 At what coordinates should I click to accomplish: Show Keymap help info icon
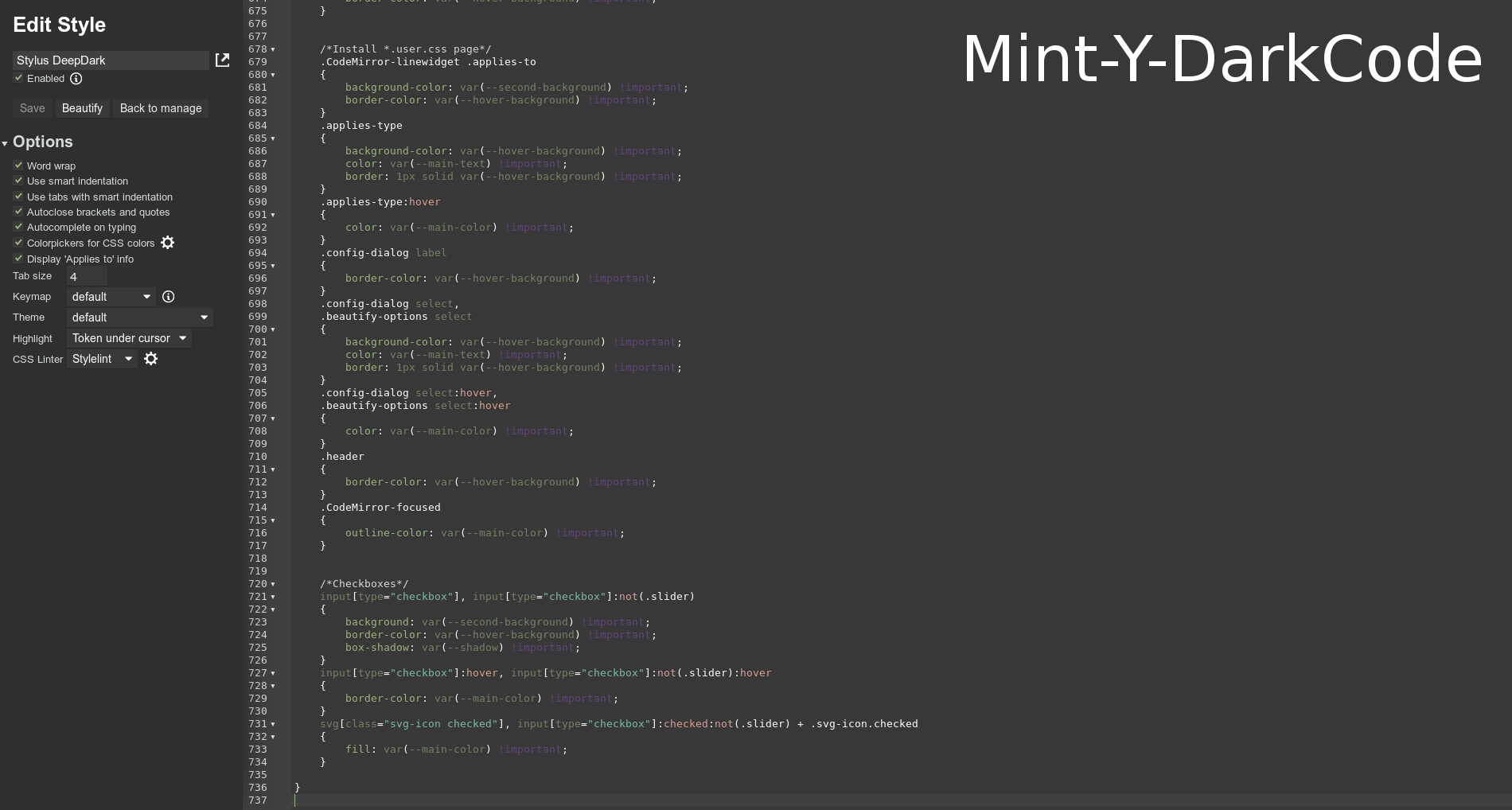pos(169,297)
